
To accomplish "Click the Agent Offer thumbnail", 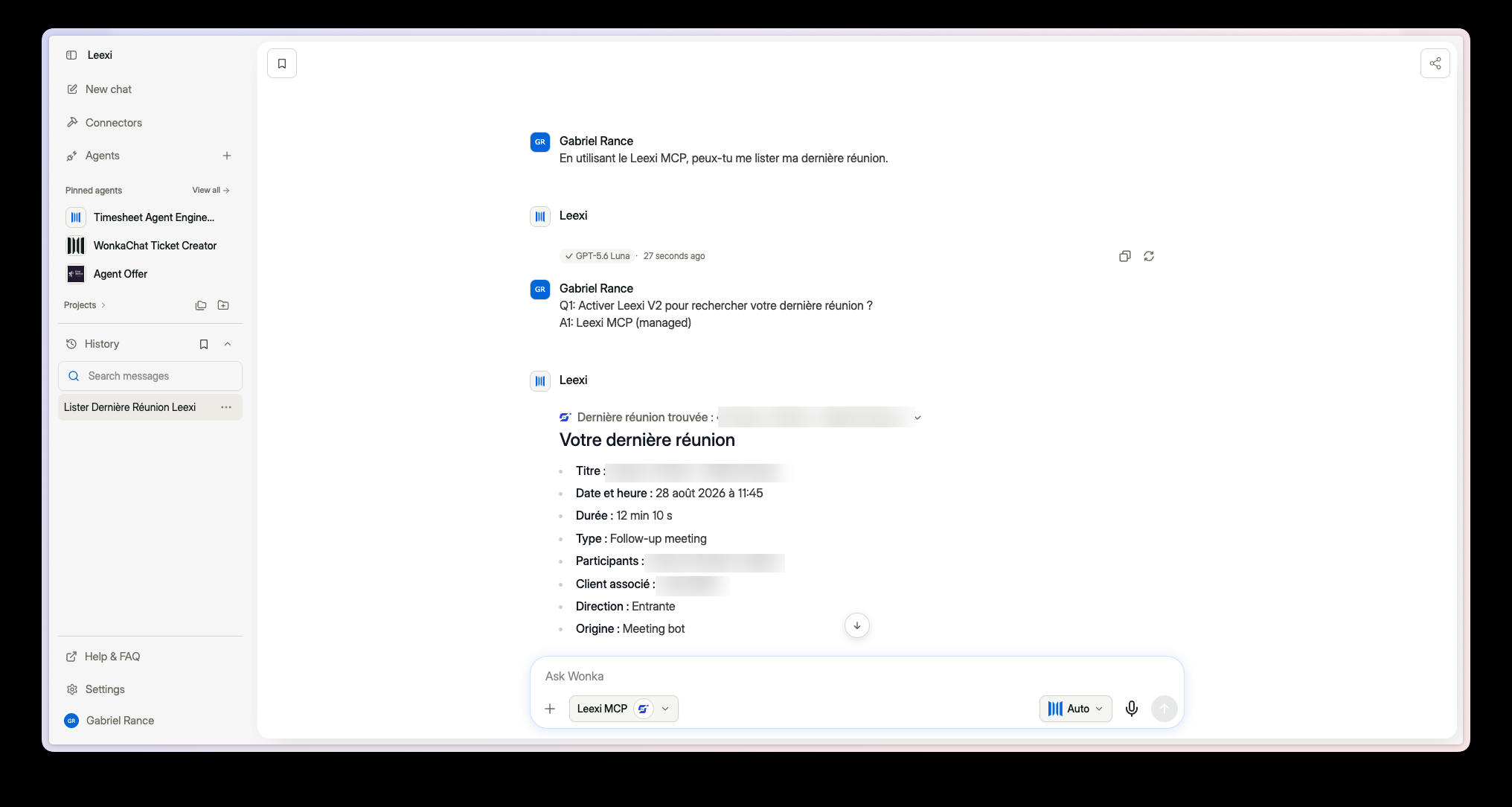I will 76,274.
